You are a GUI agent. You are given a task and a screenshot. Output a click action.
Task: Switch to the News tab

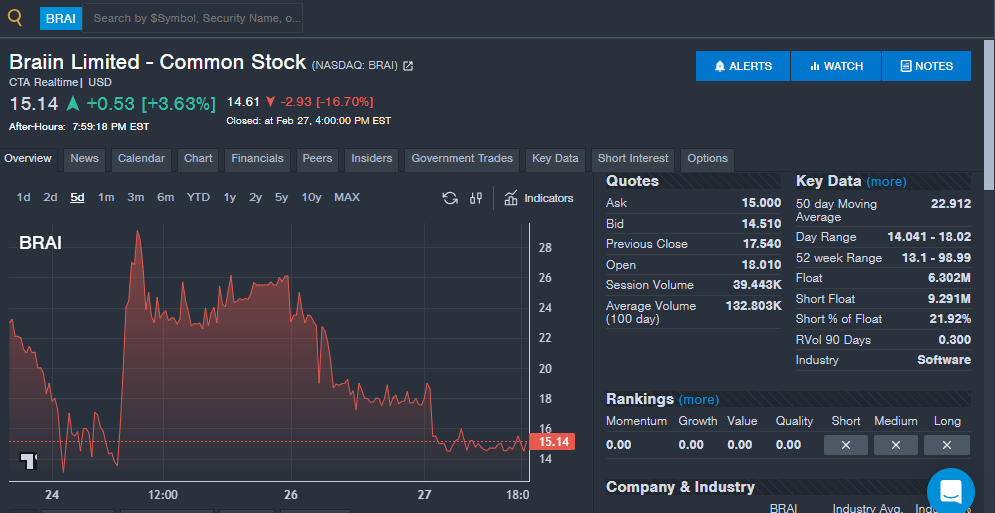click(x=84, y=159)
